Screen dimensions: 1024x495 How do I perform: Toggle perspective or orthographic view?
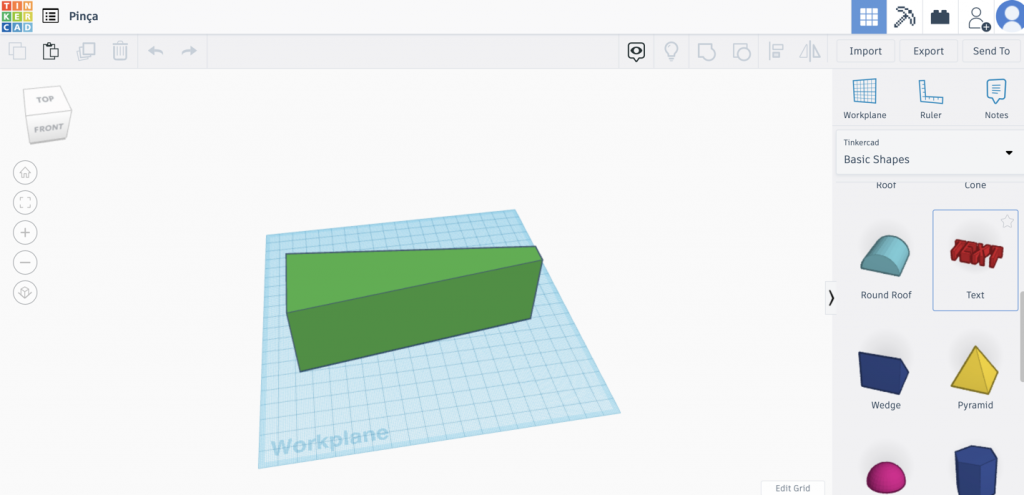coord(25,293)
